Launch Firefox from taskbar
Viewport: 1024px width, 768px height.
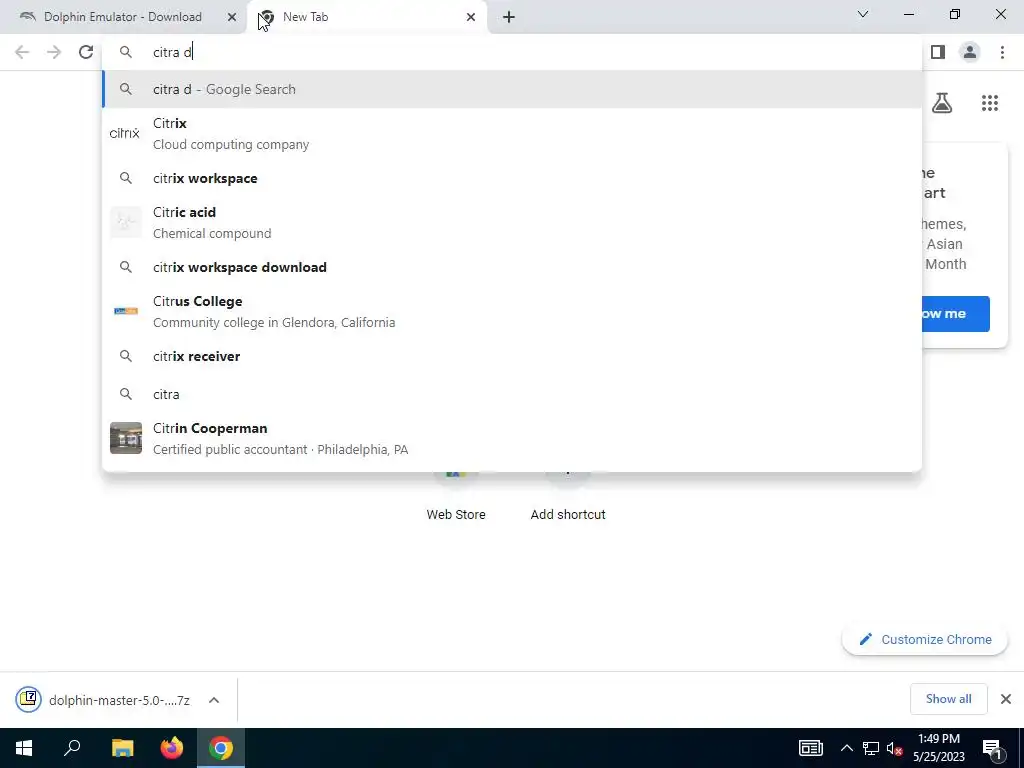(x=172, y=748)
